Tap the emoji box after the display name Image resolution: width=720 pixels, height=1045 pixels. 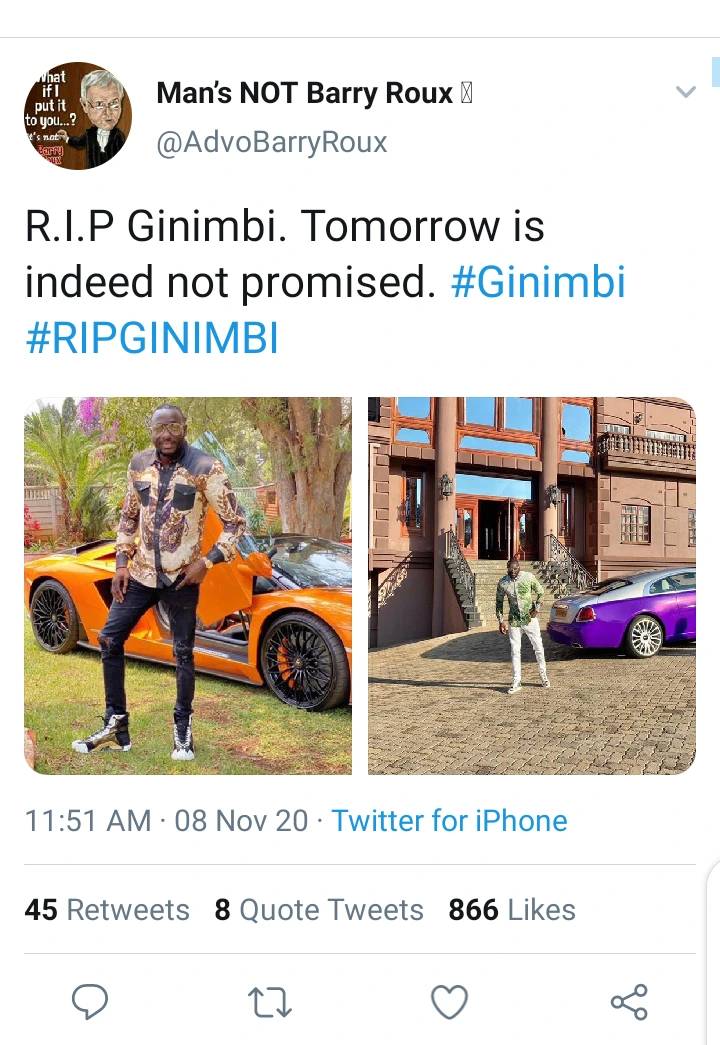click(x=467, y=93)
